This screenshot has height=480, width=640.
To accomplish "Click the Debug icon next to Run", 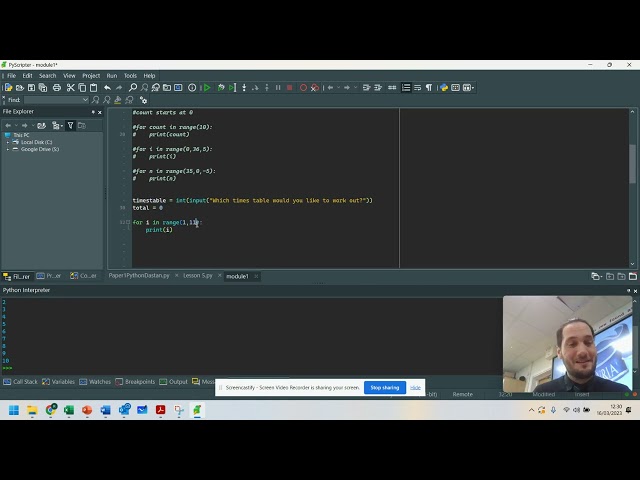I will click(221, 87).
